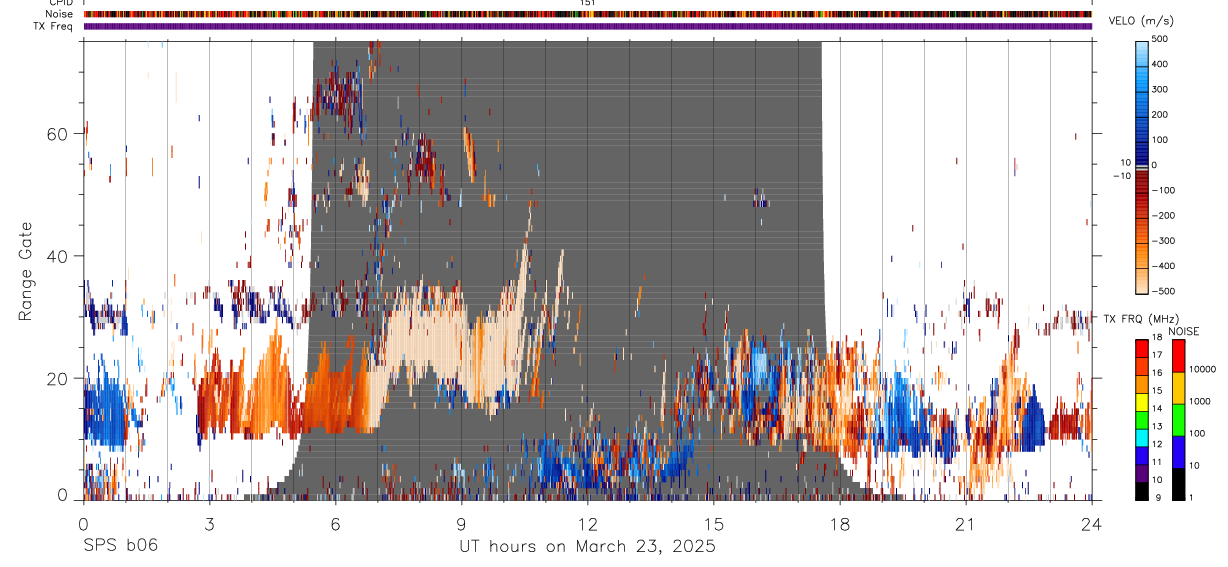Image resolution: width=1228 pixels, height=567 pixels.
Task: Click x-axis tick label '9'
Action: click(x=461, y=524)
